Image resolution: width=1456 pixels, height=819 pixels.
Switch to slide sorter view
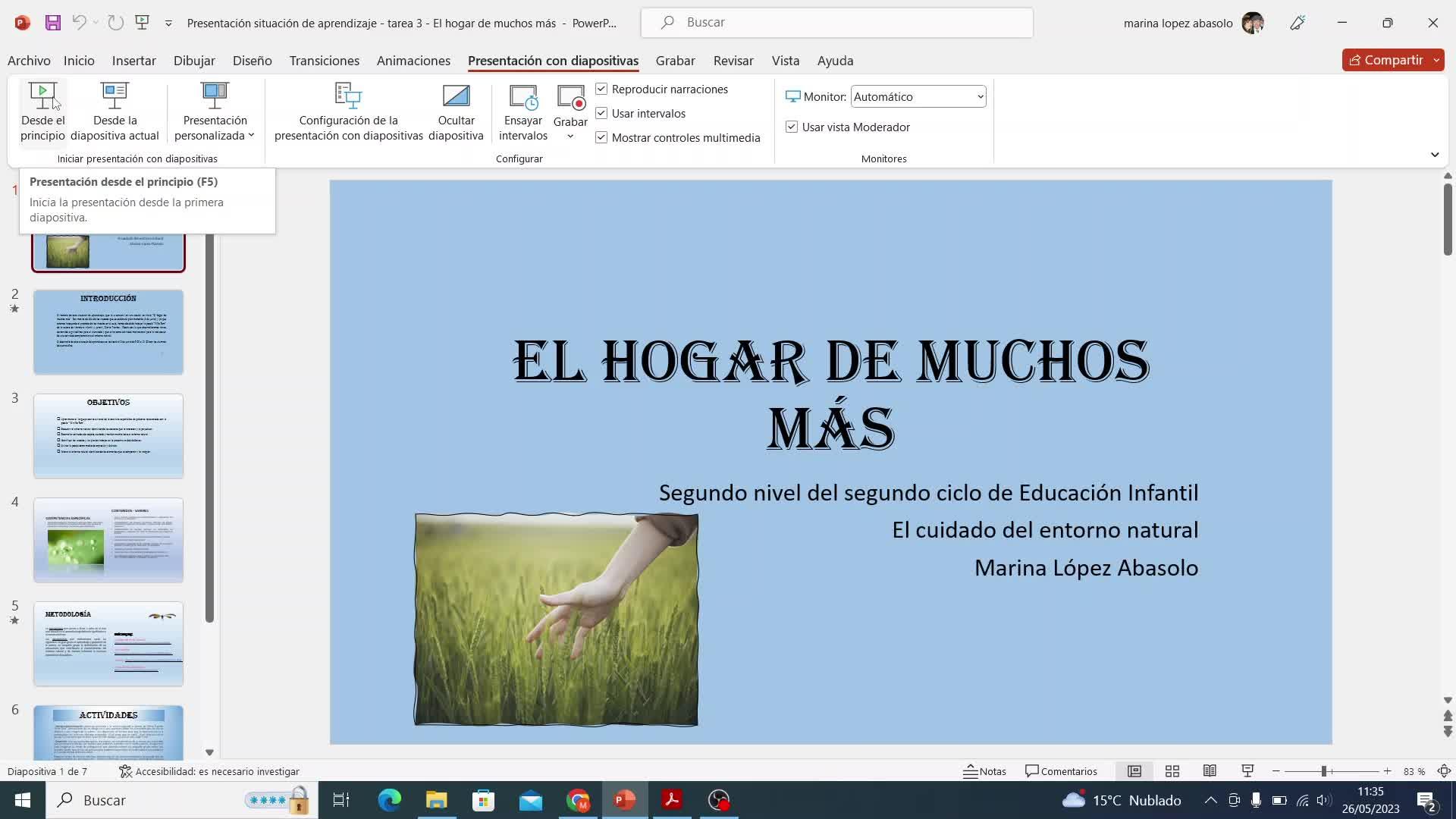1172,771
